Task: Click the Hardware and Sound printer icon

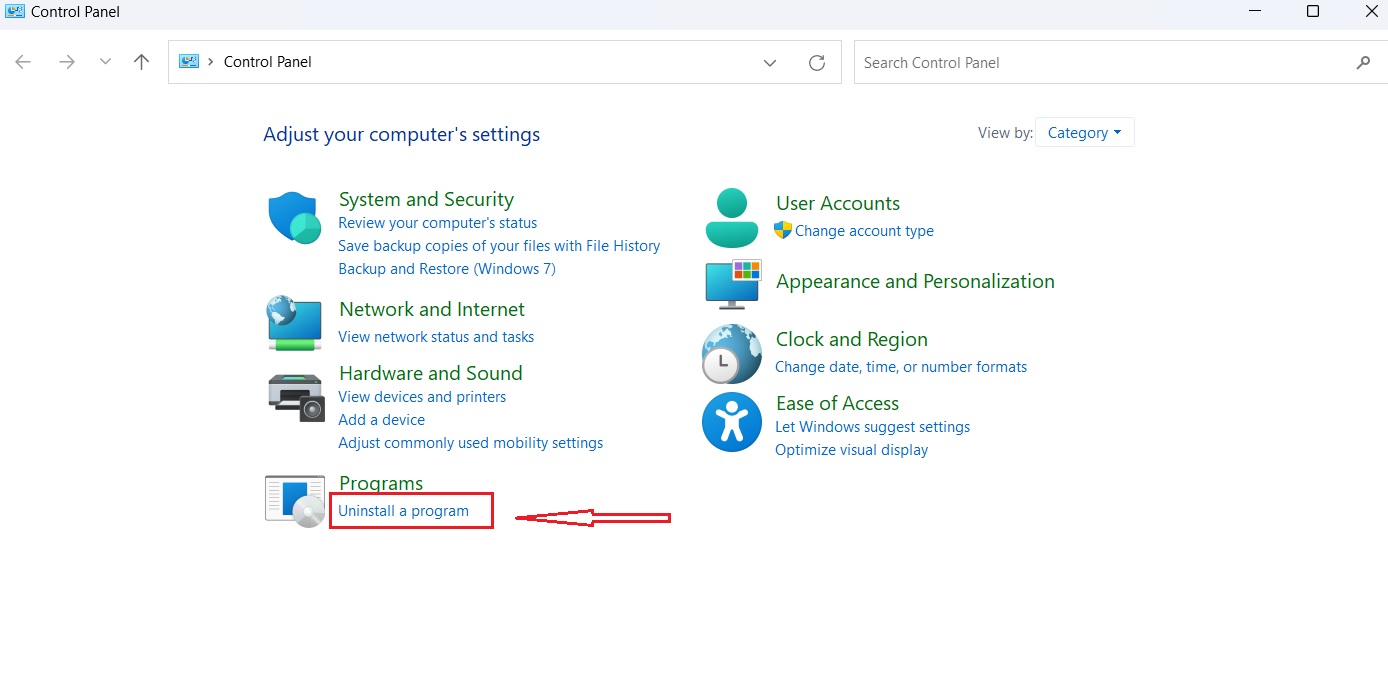Action: point(296,397)
